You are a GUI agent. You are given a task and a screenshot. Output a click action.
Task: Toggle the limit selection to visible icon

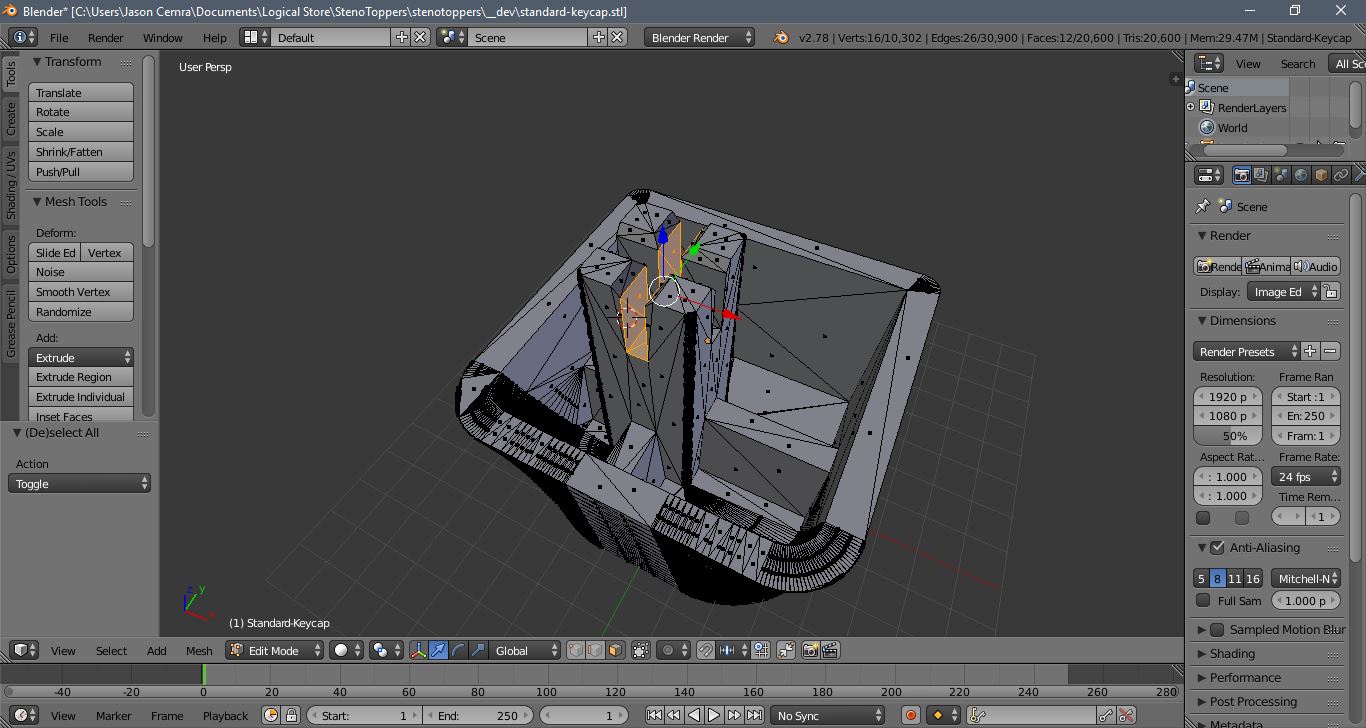click(641, 650)
